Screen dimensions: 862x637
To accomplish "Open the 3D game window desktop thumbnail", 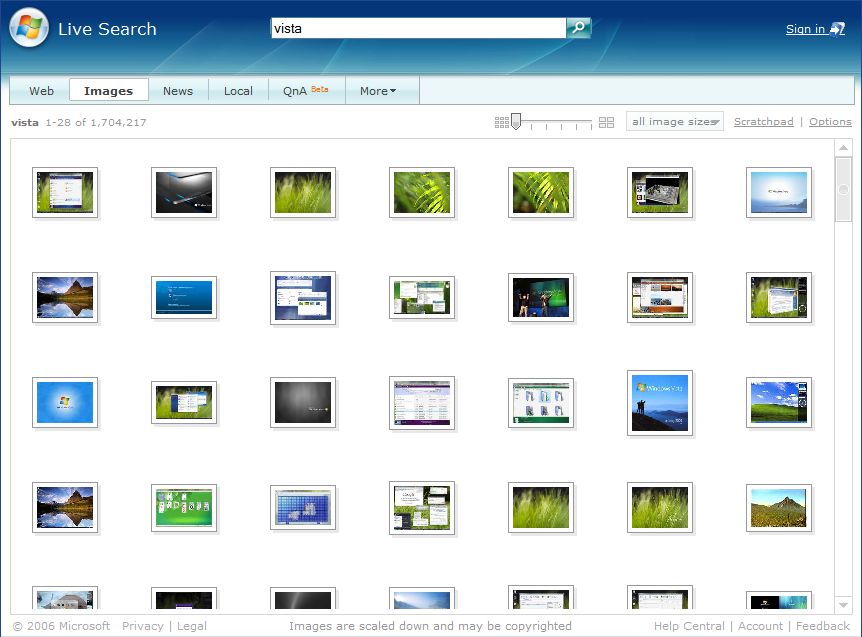I will point(660,192).
